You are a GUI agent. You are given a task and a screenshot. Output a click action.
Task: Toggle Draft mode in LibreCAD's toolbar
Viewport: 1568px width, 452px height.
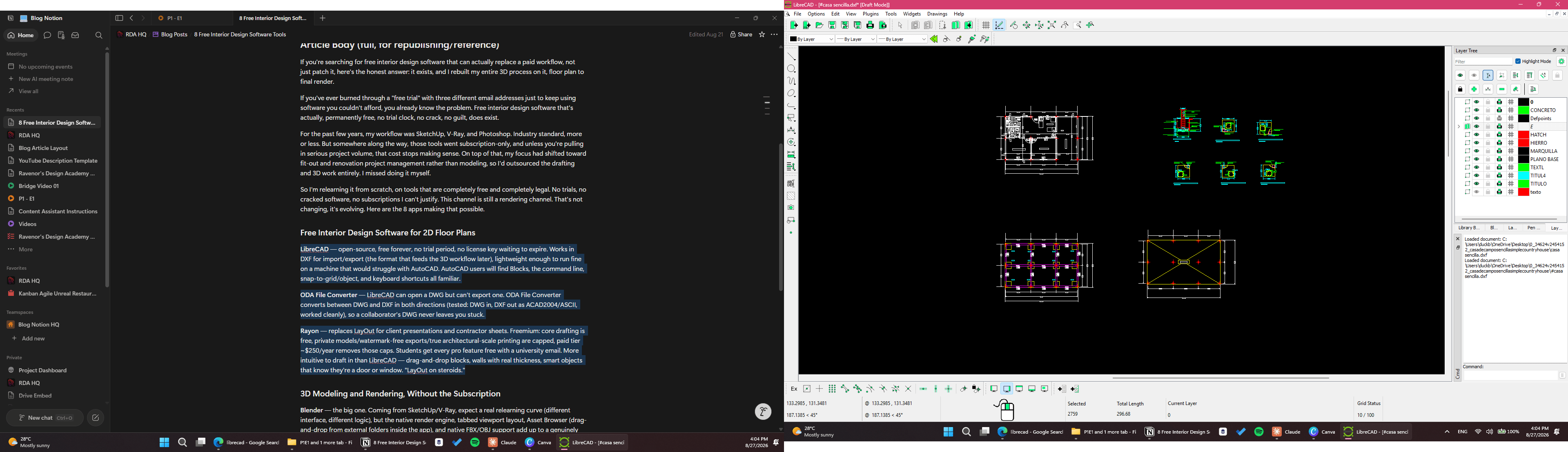1000,25
